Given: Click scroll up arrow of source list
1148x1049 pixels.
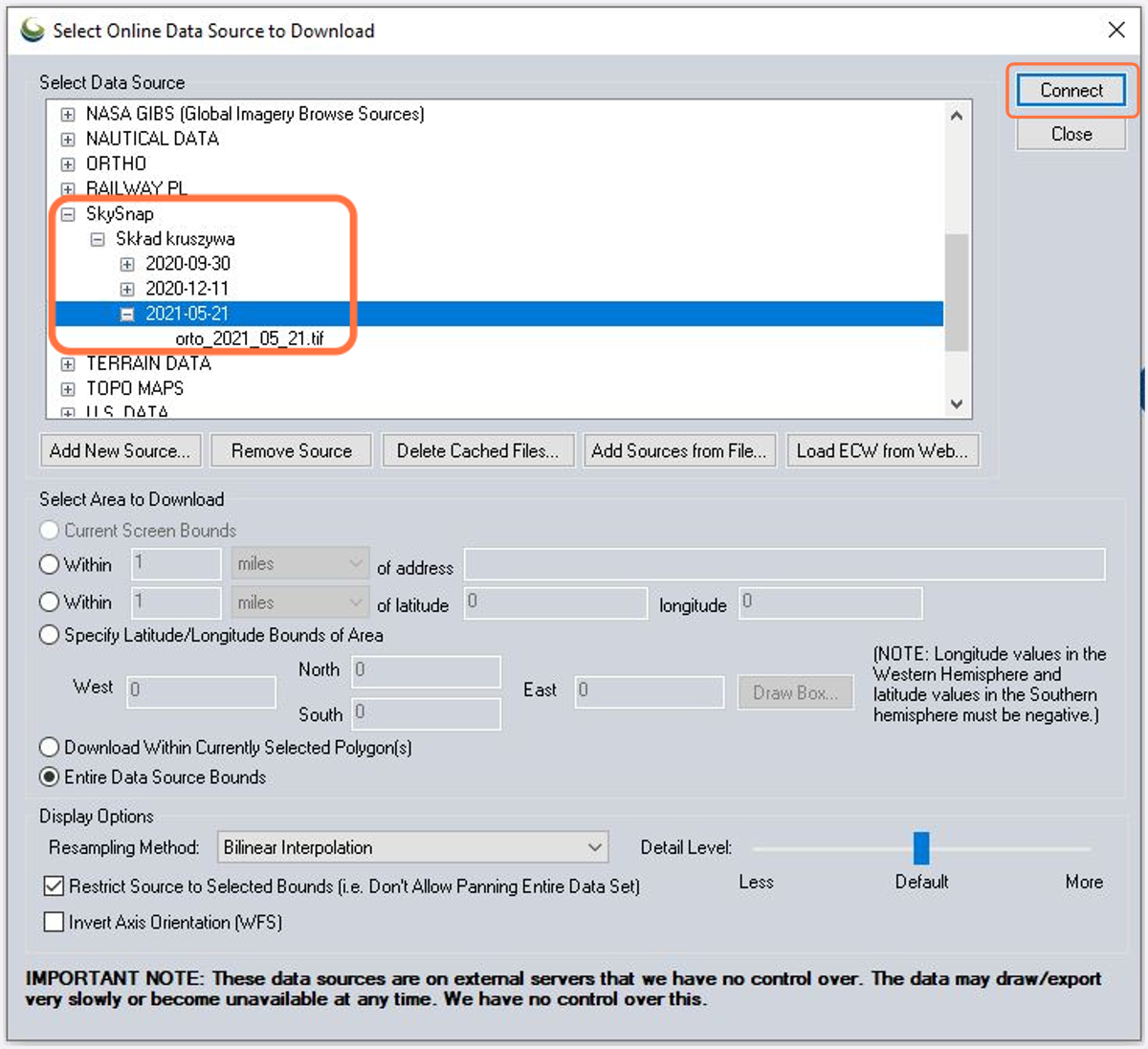Looking at the screenshot, I should (957, 116).
